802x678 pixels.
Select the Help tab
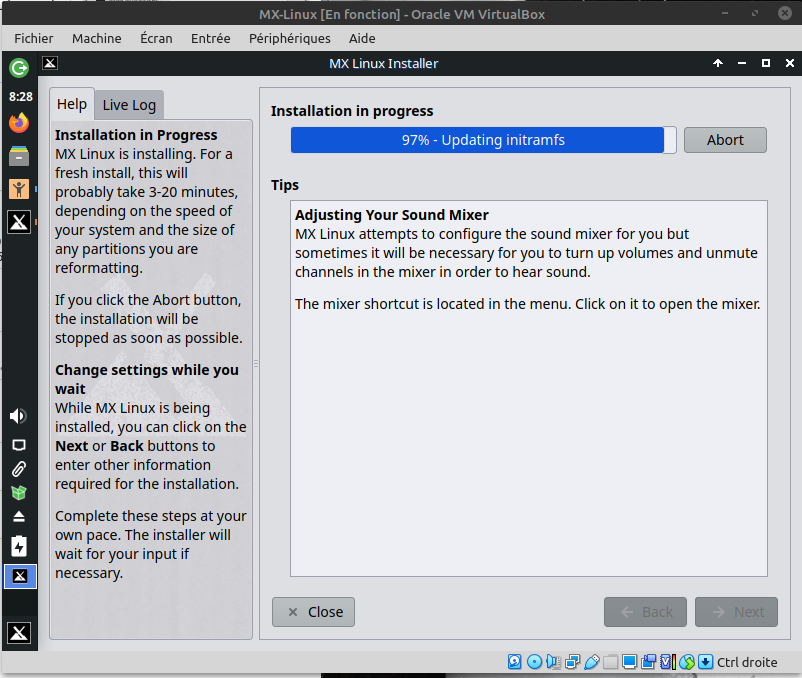click(72, 104)
